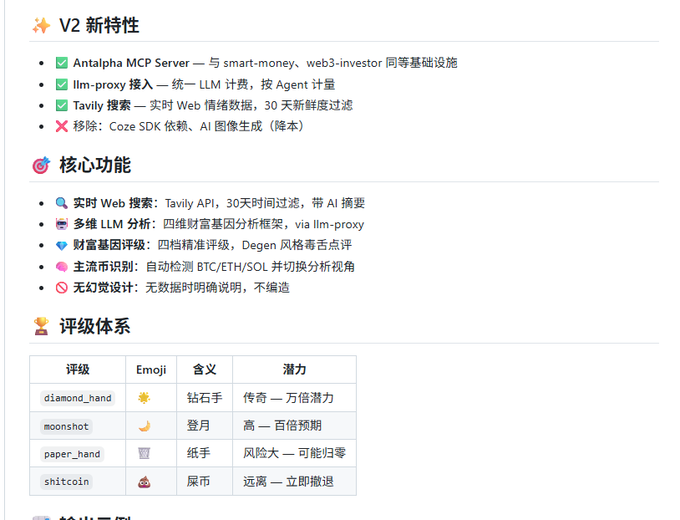
Task: Click the brain emoji before 主流币识别
Action: (62, 267)
